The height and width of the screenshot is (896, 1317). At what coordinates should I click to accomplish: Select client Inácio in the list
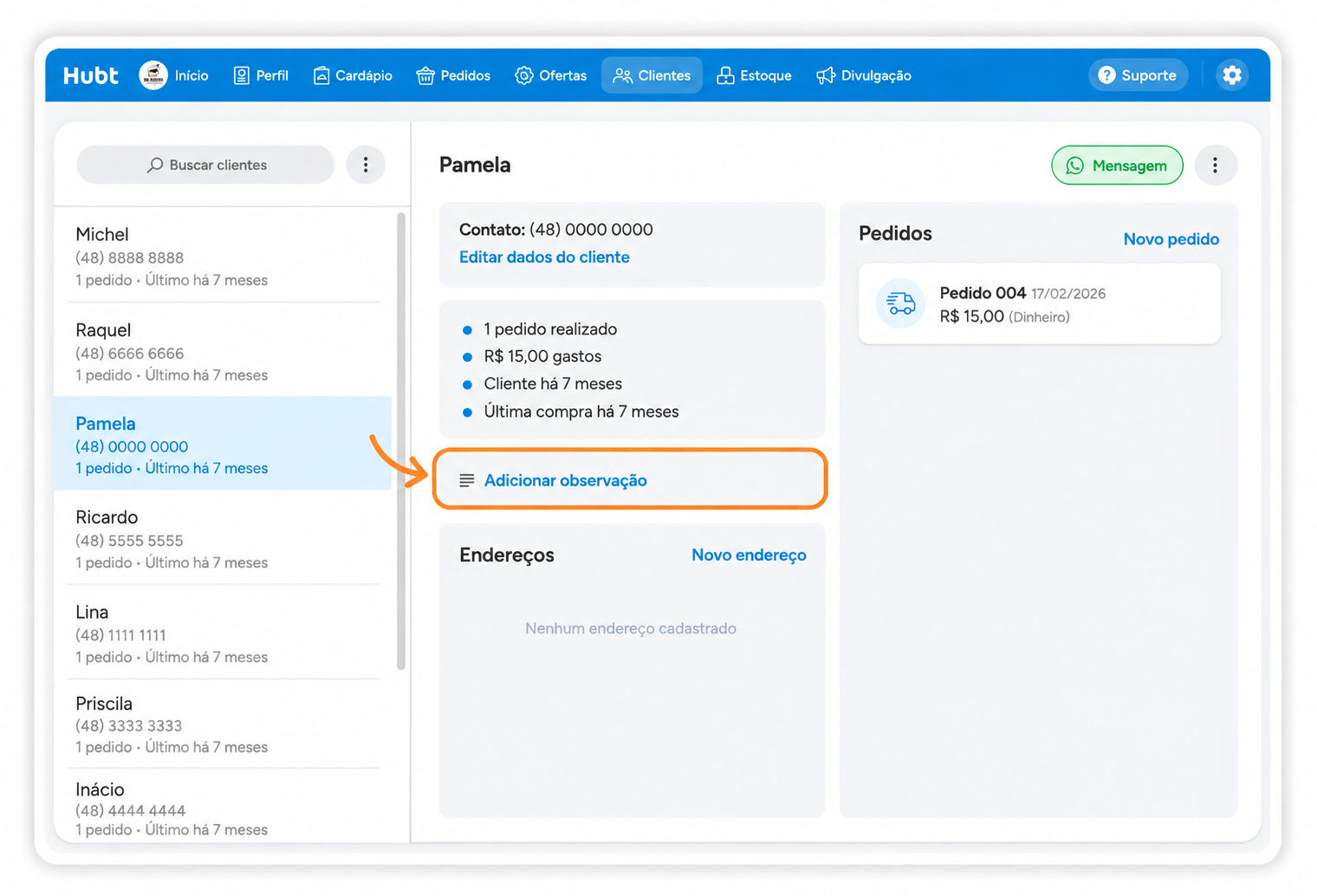click(224, 807)
